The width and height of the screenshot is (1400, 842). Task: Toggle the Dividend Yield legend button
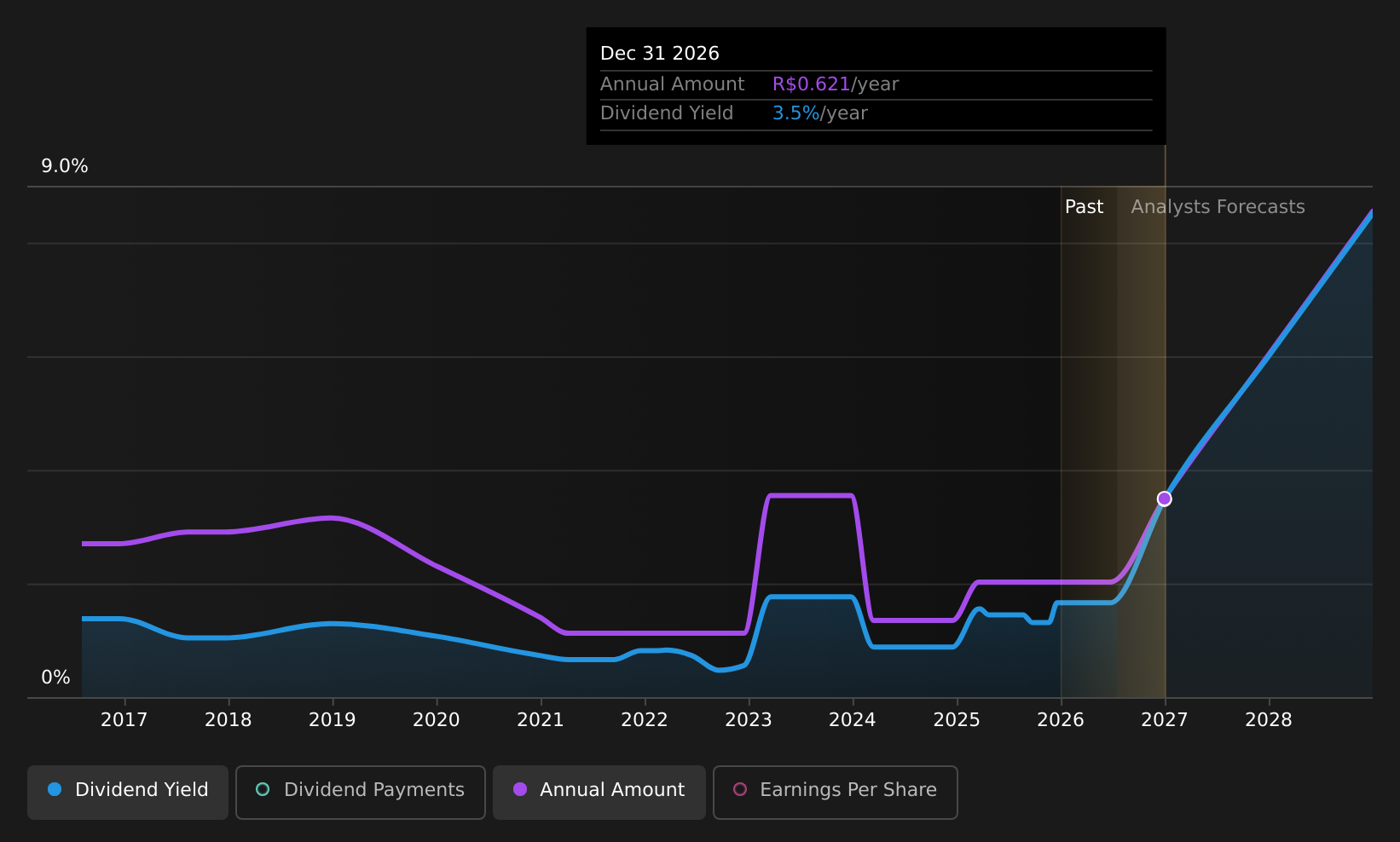click(128, 792)
